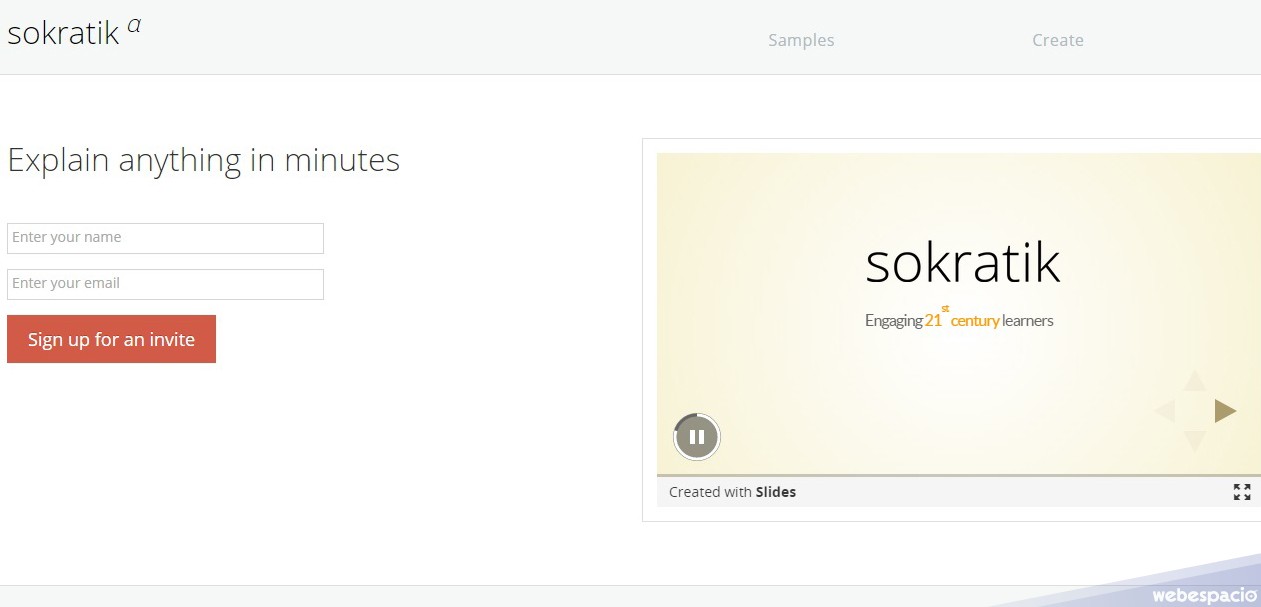The height and width of the screenshot is (607, 1261).
Task: Open the presentation in fullscreen
Action: point(1242,492)
